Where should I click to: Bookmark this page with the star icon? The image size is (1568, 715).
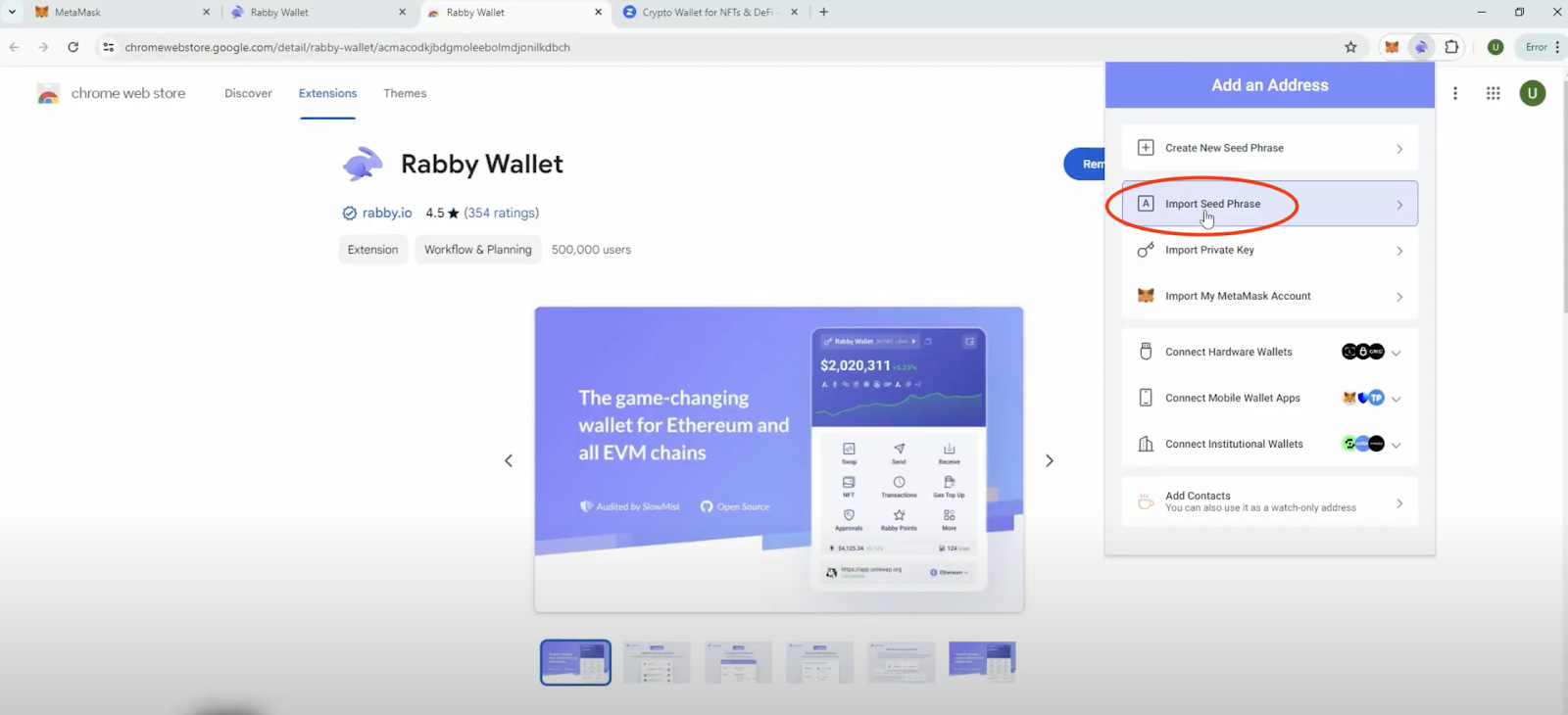[1350, 47]
